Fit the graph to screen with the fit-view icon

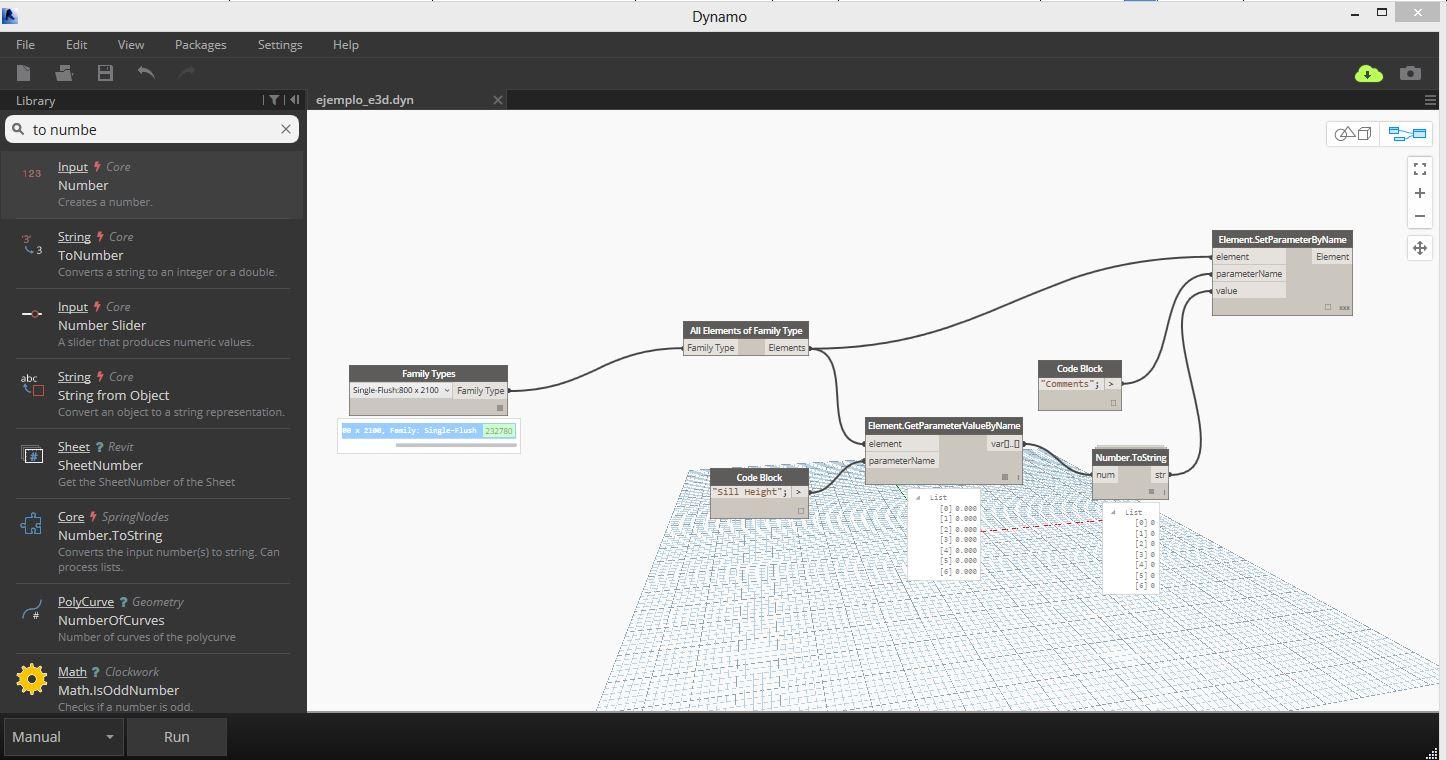coord(1420,168)
